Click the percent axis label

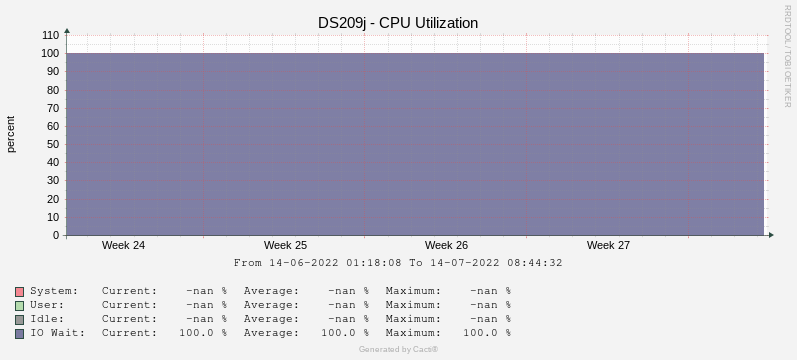pos(11,134)
